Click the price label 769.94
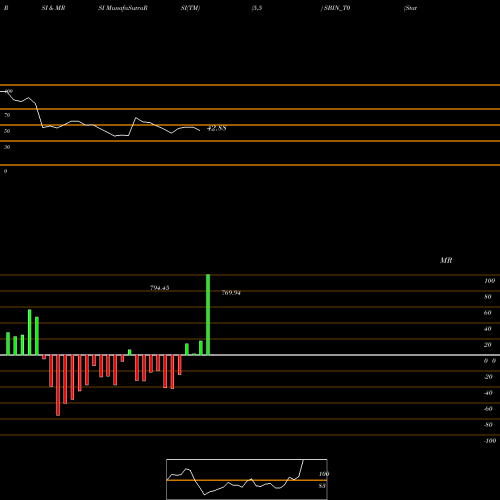This screenshot has width=500, height=500. tap(231, 293)
